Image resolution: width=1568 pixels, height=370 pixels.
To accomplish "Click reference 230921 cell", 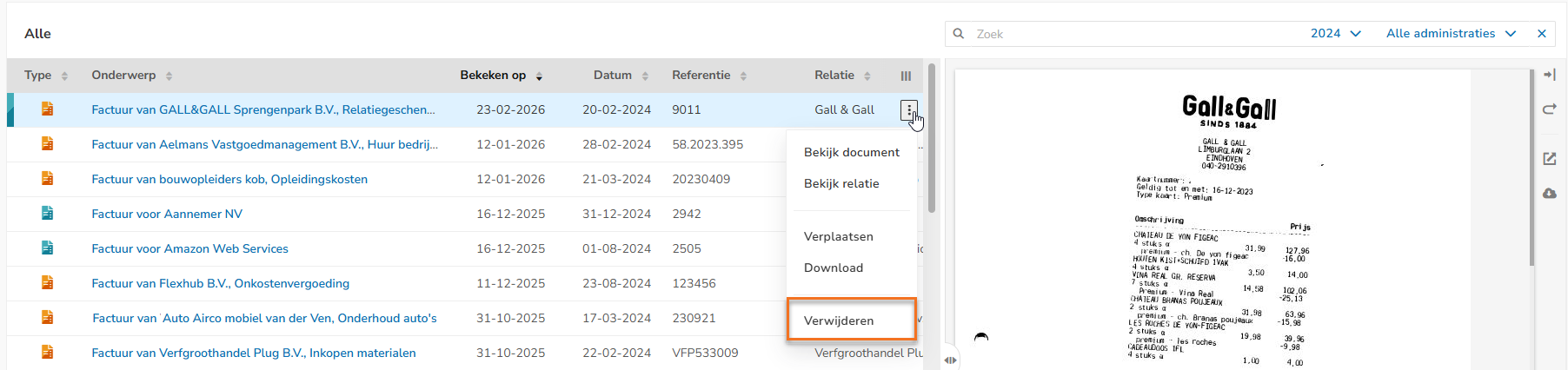I will (694, 318).
